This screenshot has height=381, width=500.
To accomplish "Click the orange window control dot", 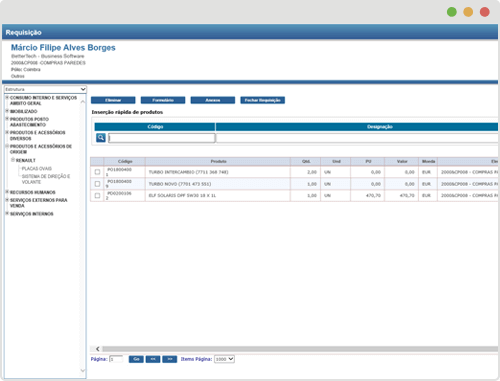I will (468, 12).
